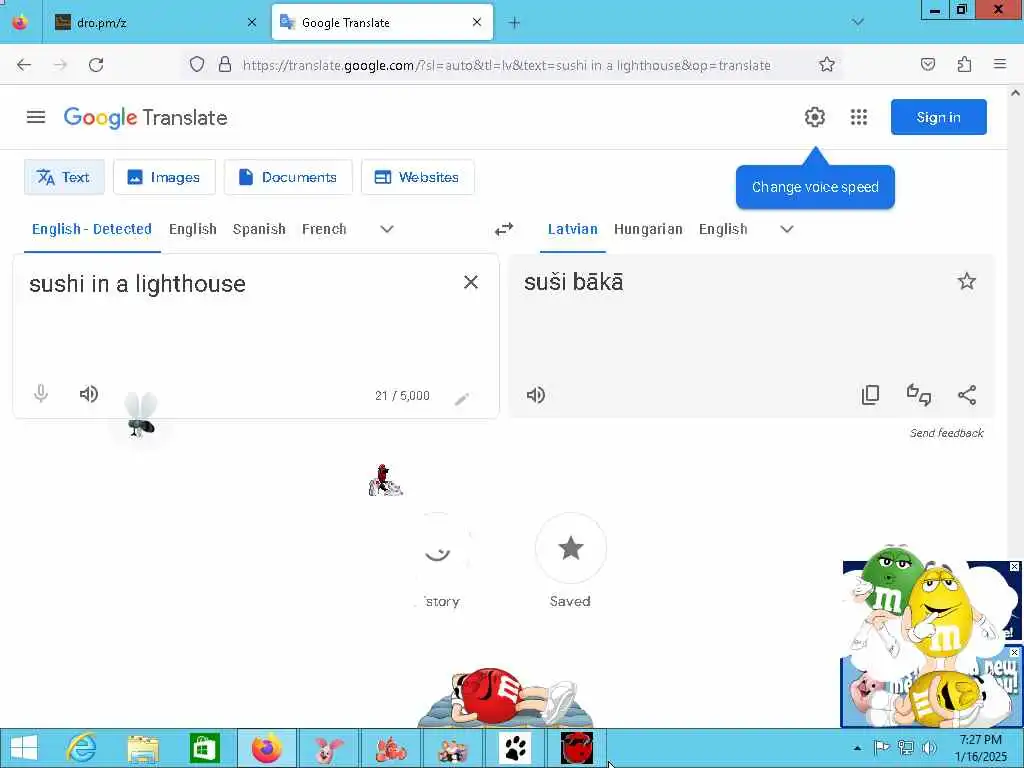The width and height of the screenshot is (1024, 768).
Task: Go back to the previous page
Action: pyautogui.click(x=24, y=65)
